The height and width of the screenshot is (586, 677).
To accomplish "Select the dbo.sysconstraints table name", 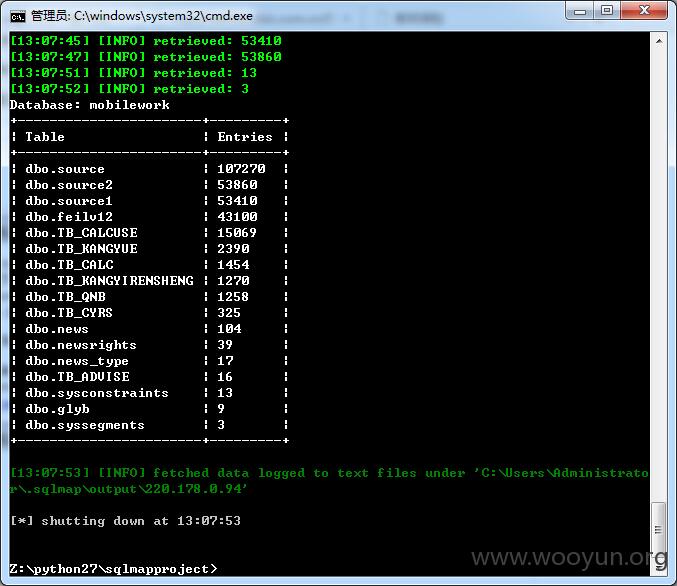I will [x=97, y=393].
